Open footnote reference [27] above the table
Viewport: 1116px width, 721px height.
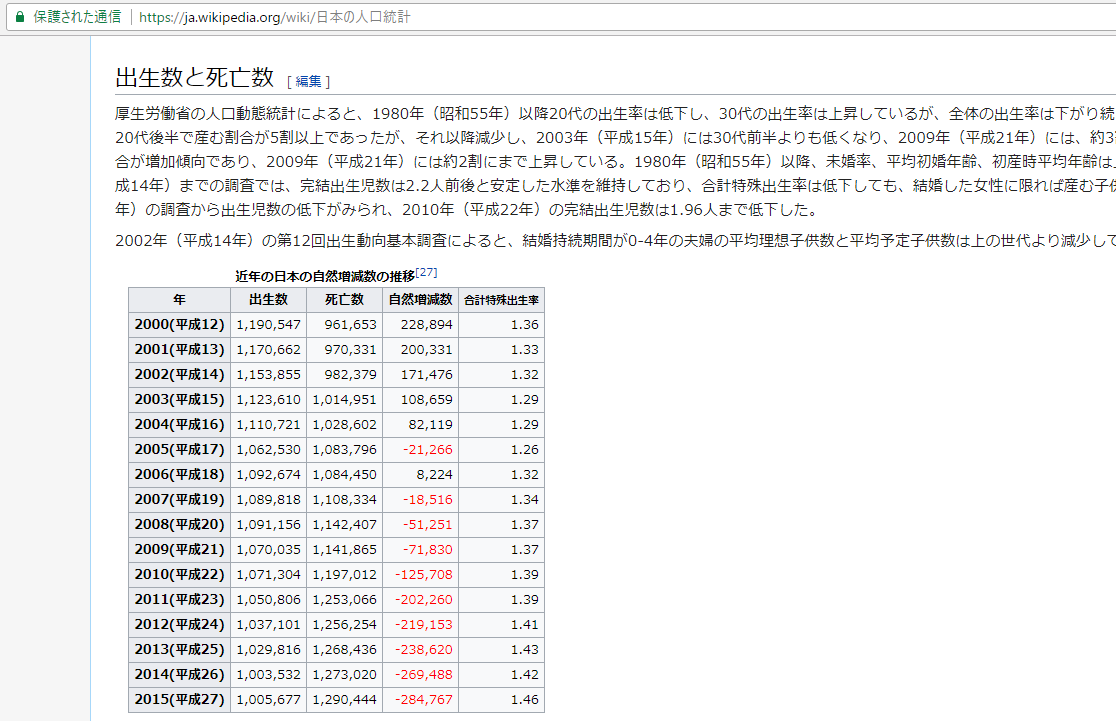click(426, 273)
